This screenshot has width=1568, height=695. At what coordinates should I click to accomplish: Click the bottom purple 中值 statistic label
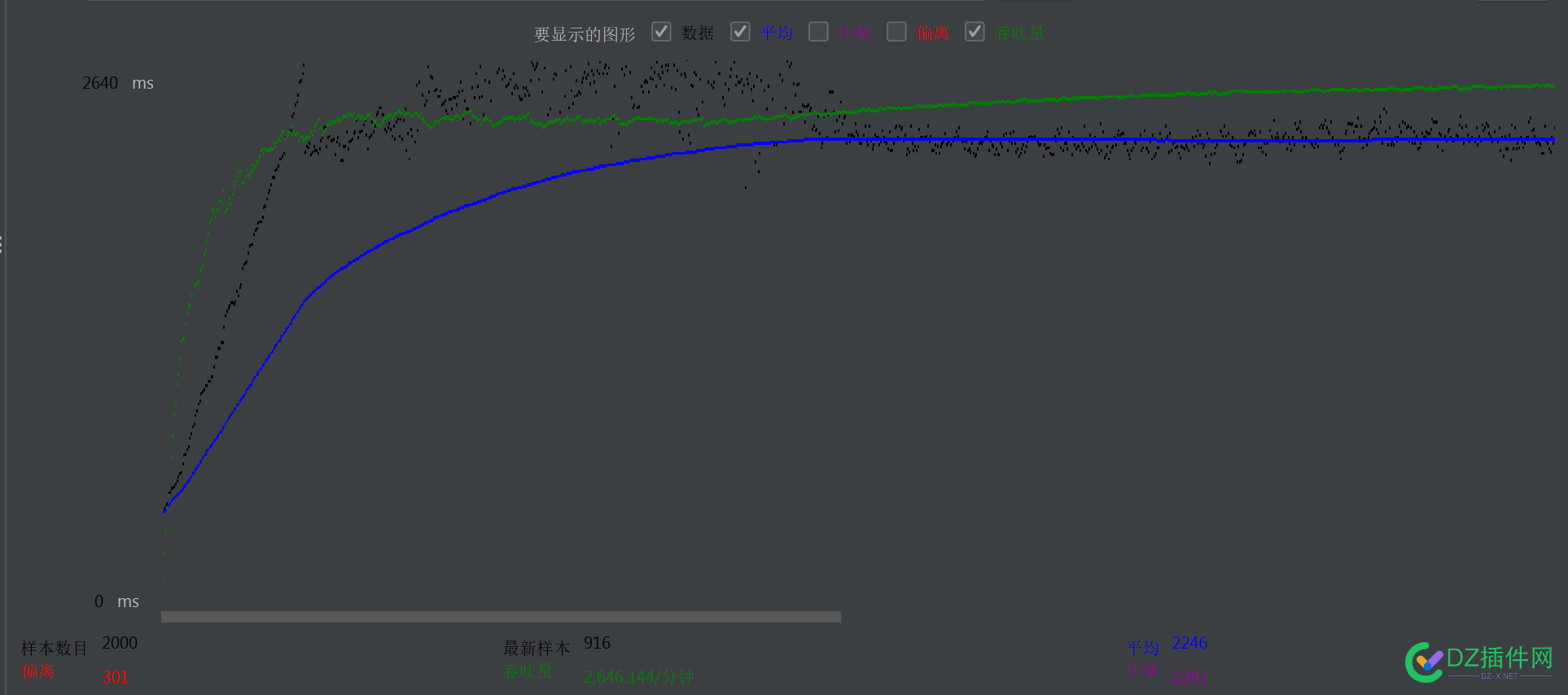click(1143, 671)
